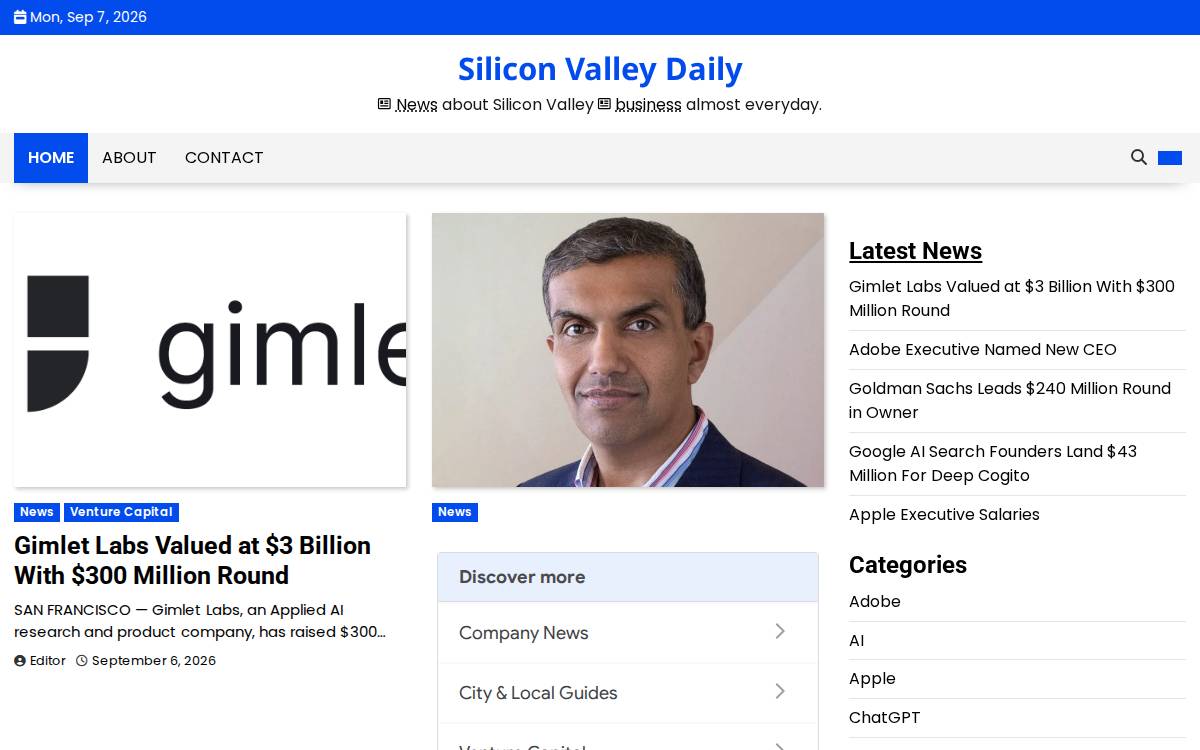Click the underlined 'News' tagline link
The width and height of the screenshot is (1200, 750).
417,104
